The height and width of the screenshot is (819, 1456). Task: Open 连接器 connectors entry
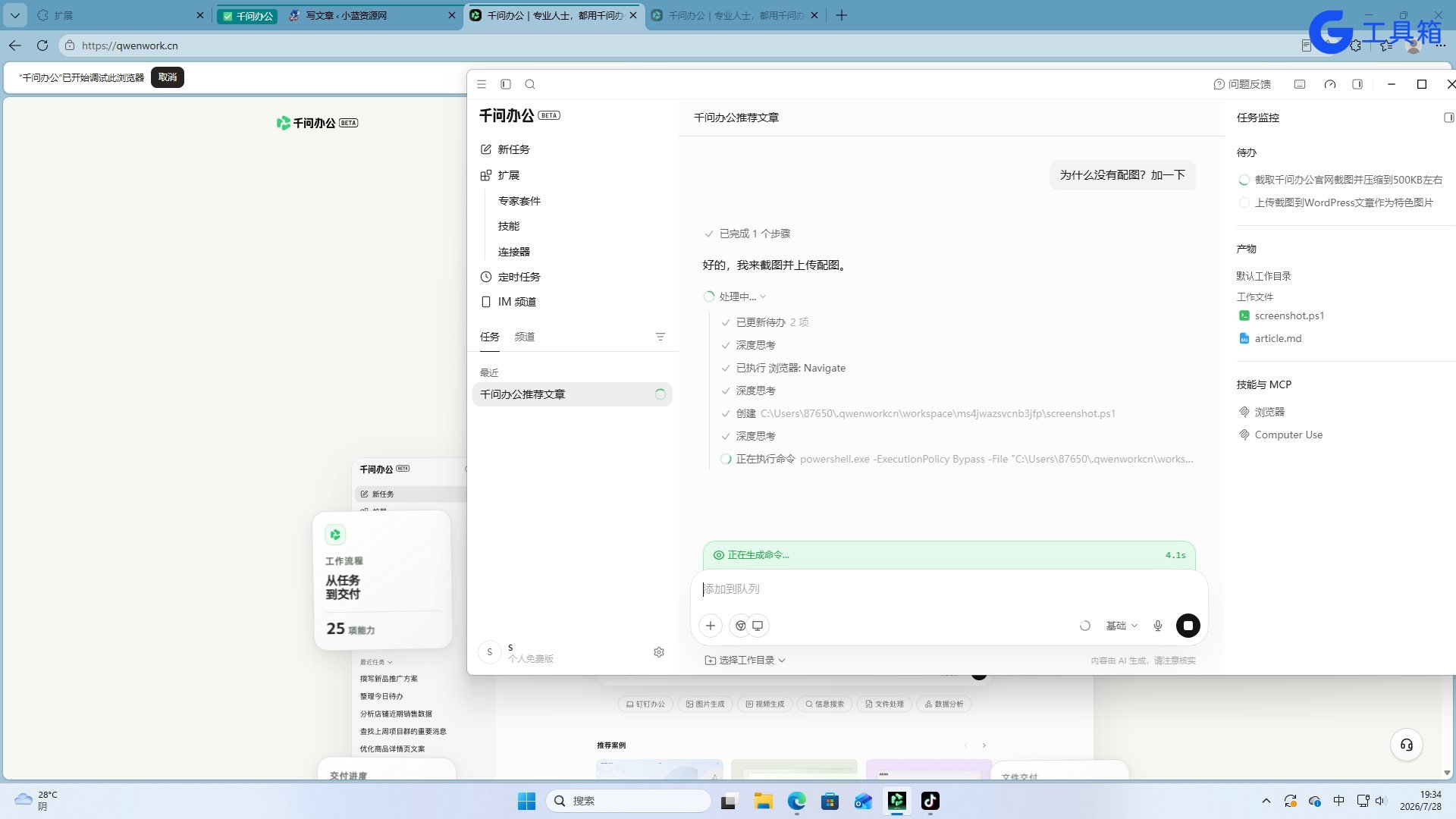point(514,252)
